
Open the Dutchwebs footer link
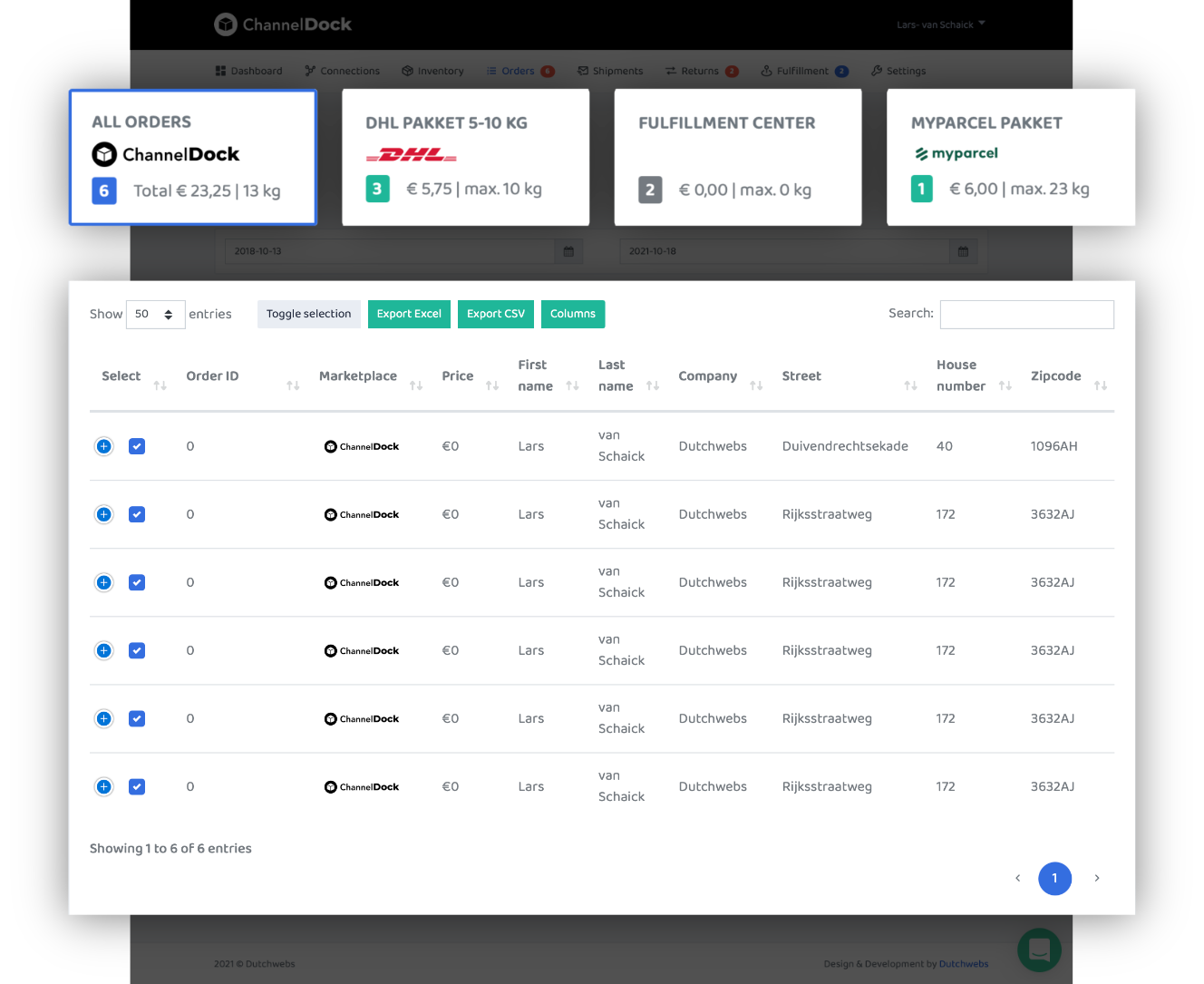click(x=964, y=964)
